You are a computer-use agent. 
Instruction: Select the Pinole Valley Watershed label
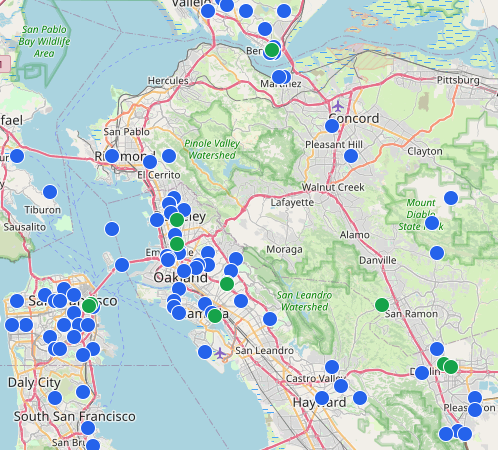(212, 149)
